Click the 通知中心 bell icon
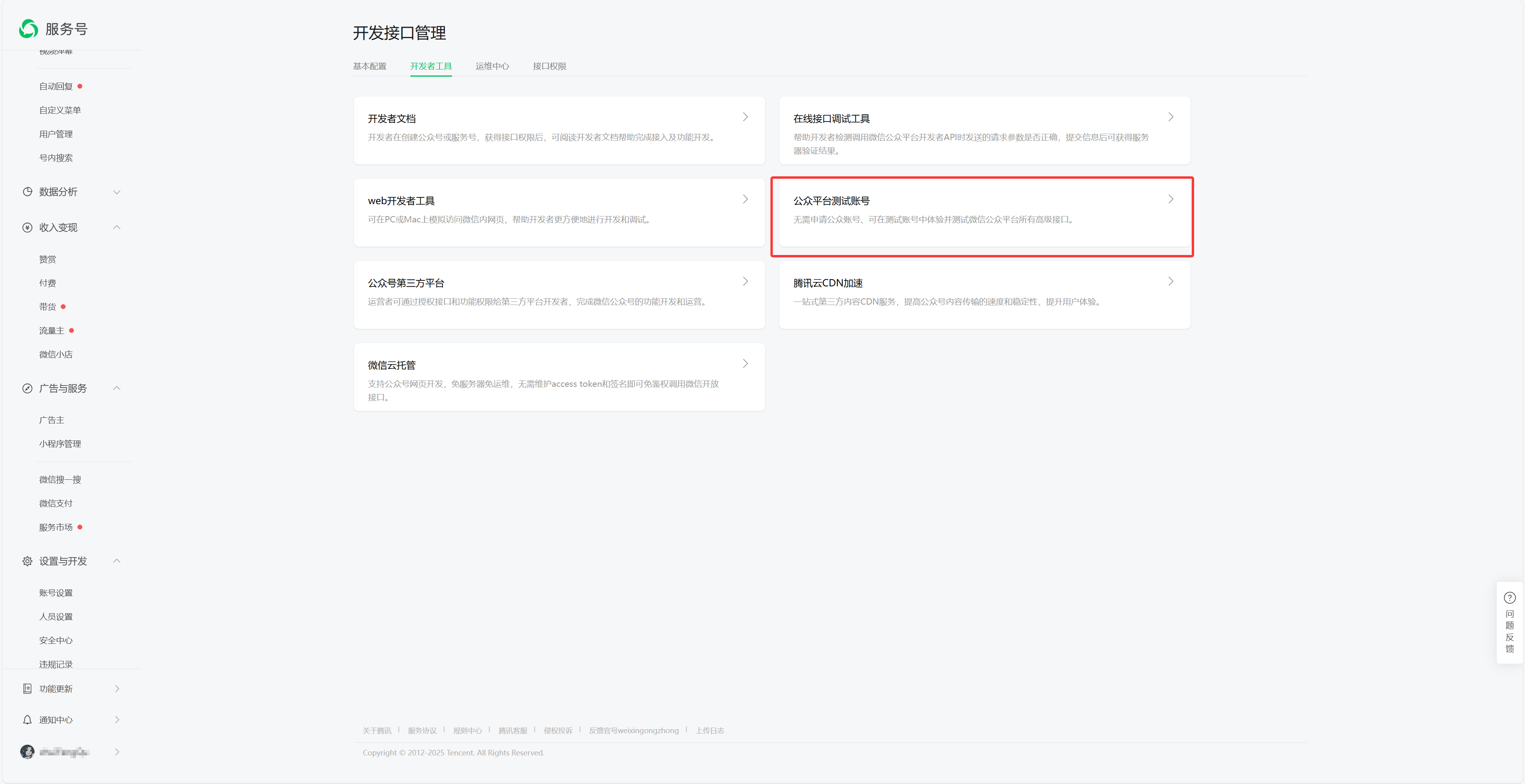Screen dimensions: 1525x784 [27, 720]
